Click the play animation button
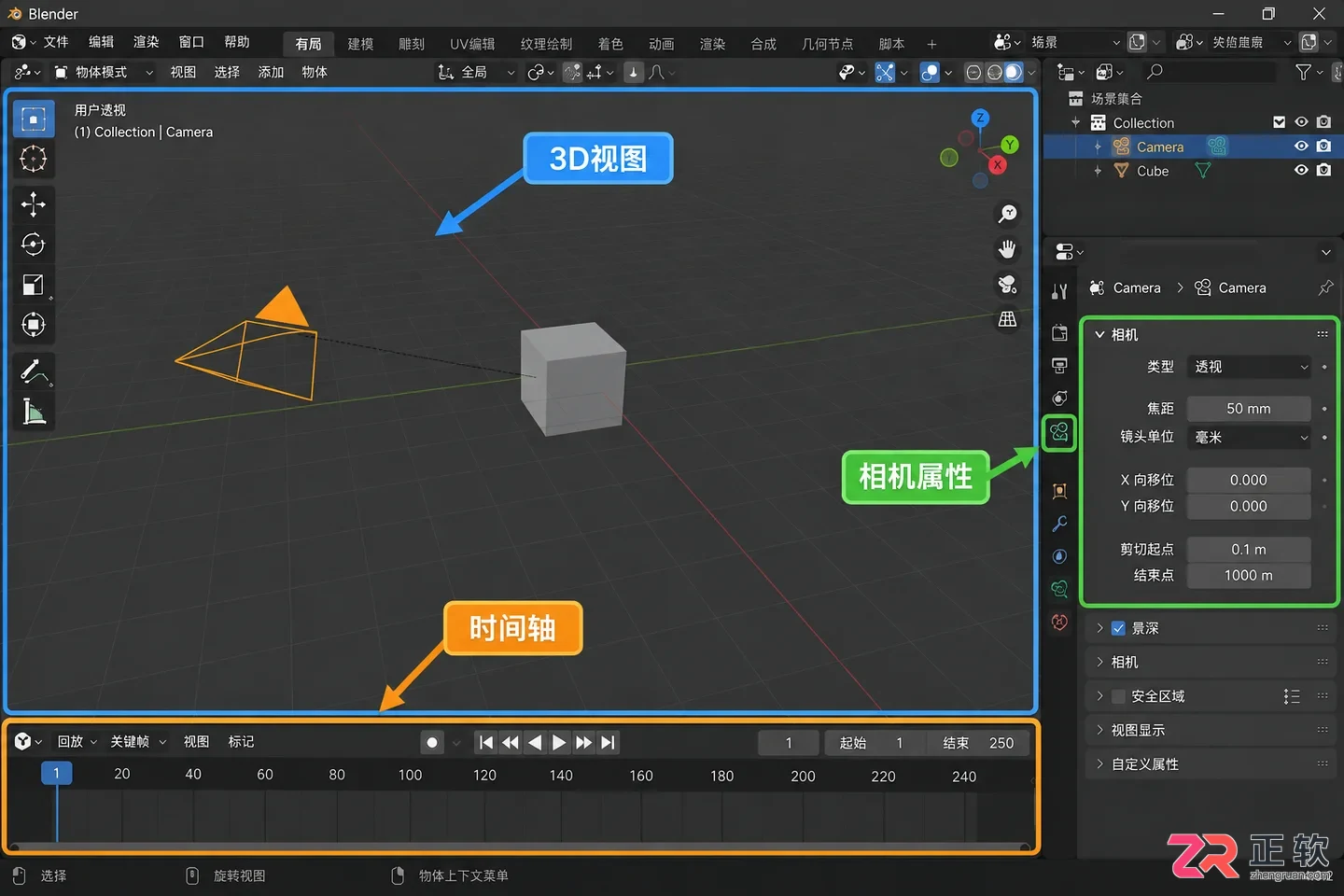1344x896 pixels. (x=559, y=743)
